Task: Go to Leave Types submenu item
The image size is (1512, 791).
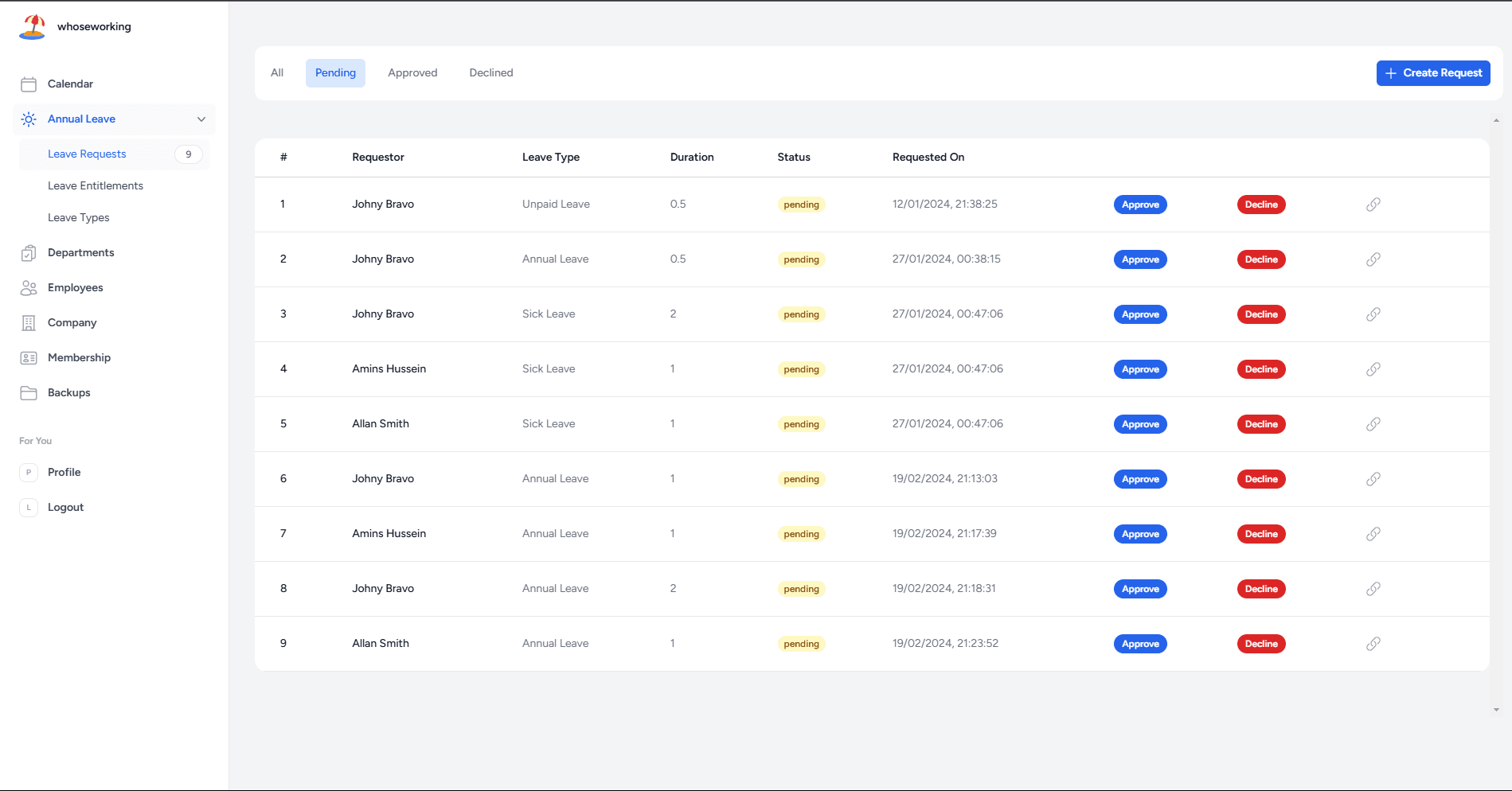Action: click(x=79, y=218)
